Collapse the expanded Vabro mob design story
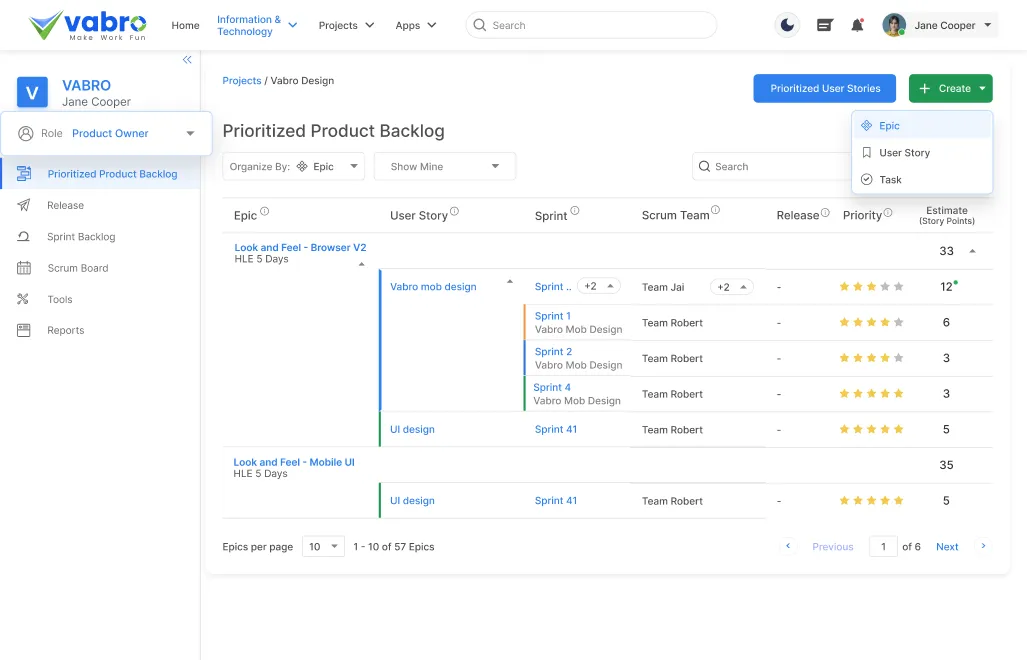Viewport: 1027px width, 660px height. coord(509,282)
